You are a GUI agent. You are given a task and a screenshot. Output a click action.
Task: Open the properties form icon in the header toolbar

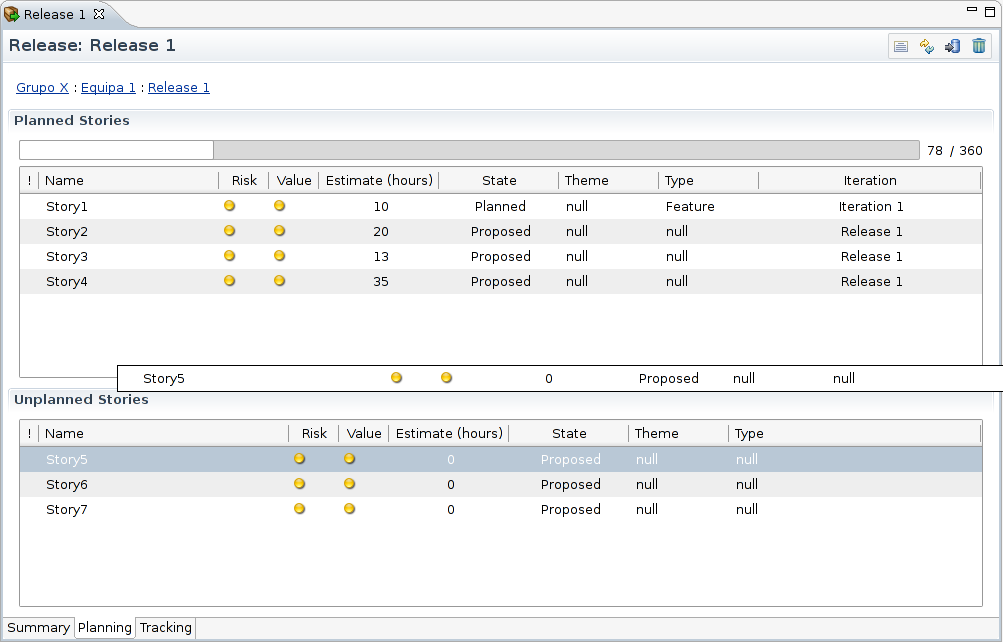(901, 46)
